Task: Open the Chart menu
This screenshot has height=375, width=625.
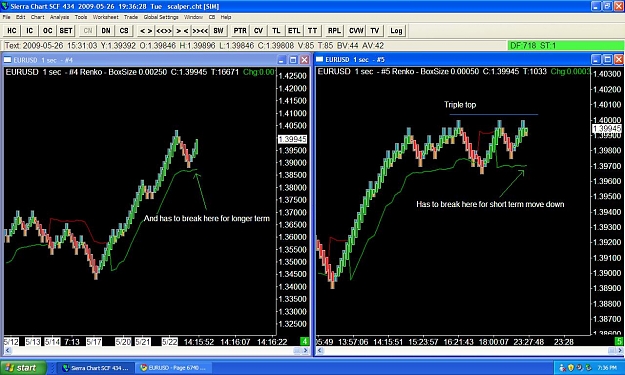Action: click(x=37, y=17)
